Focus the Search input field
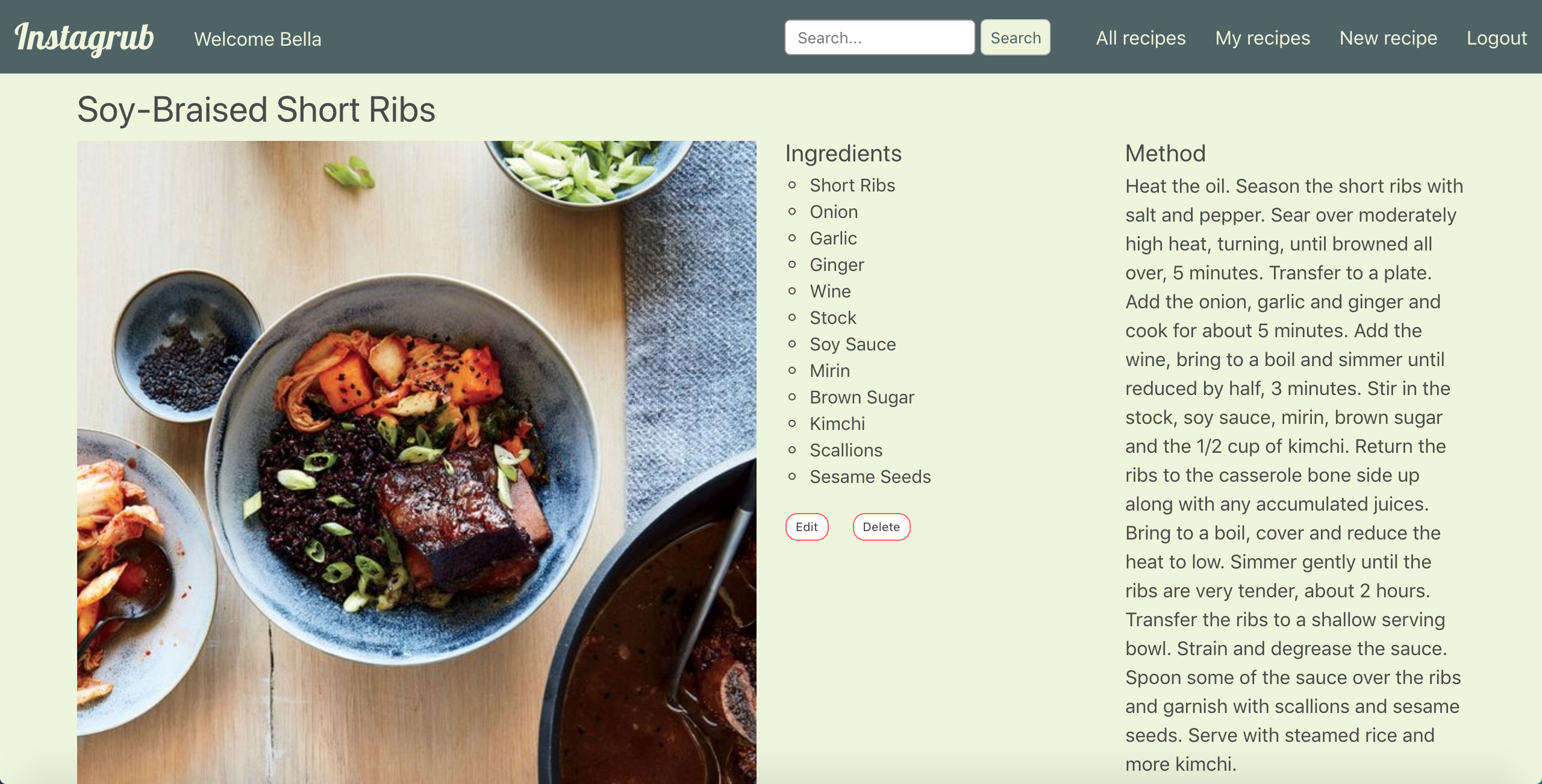 click(x=879, y=37)
